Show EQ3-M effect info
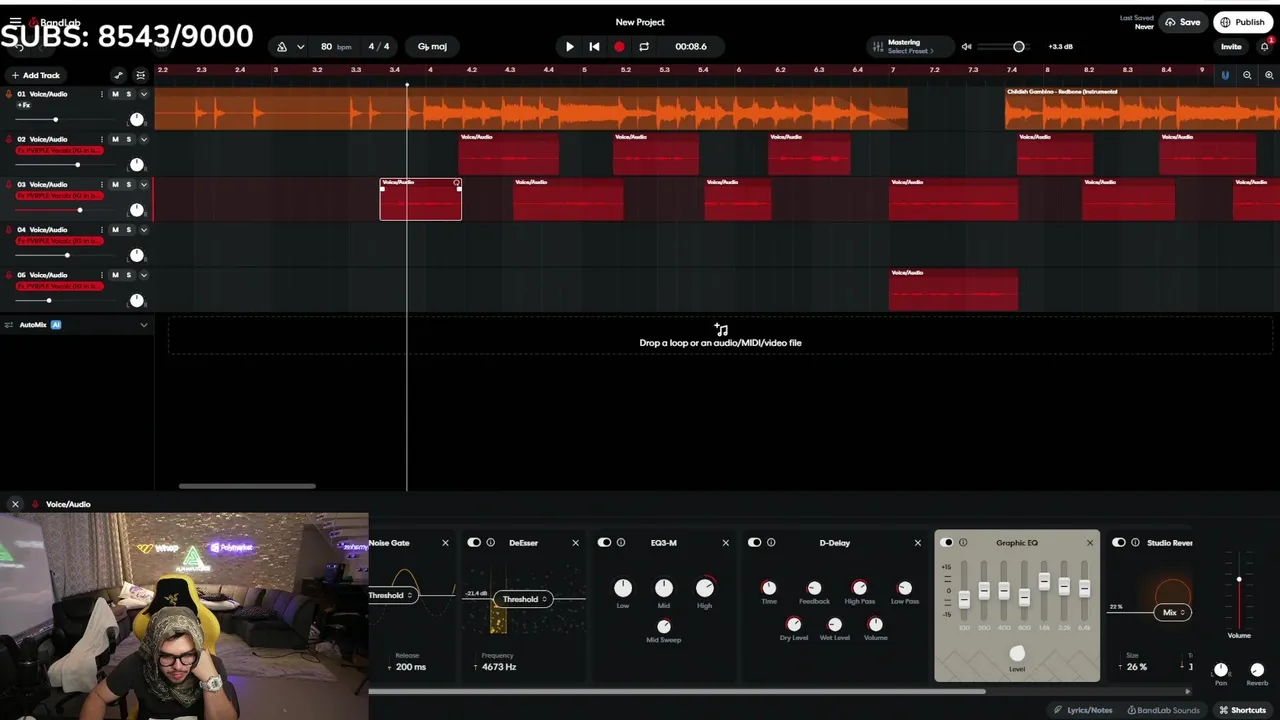 (621, 543)
